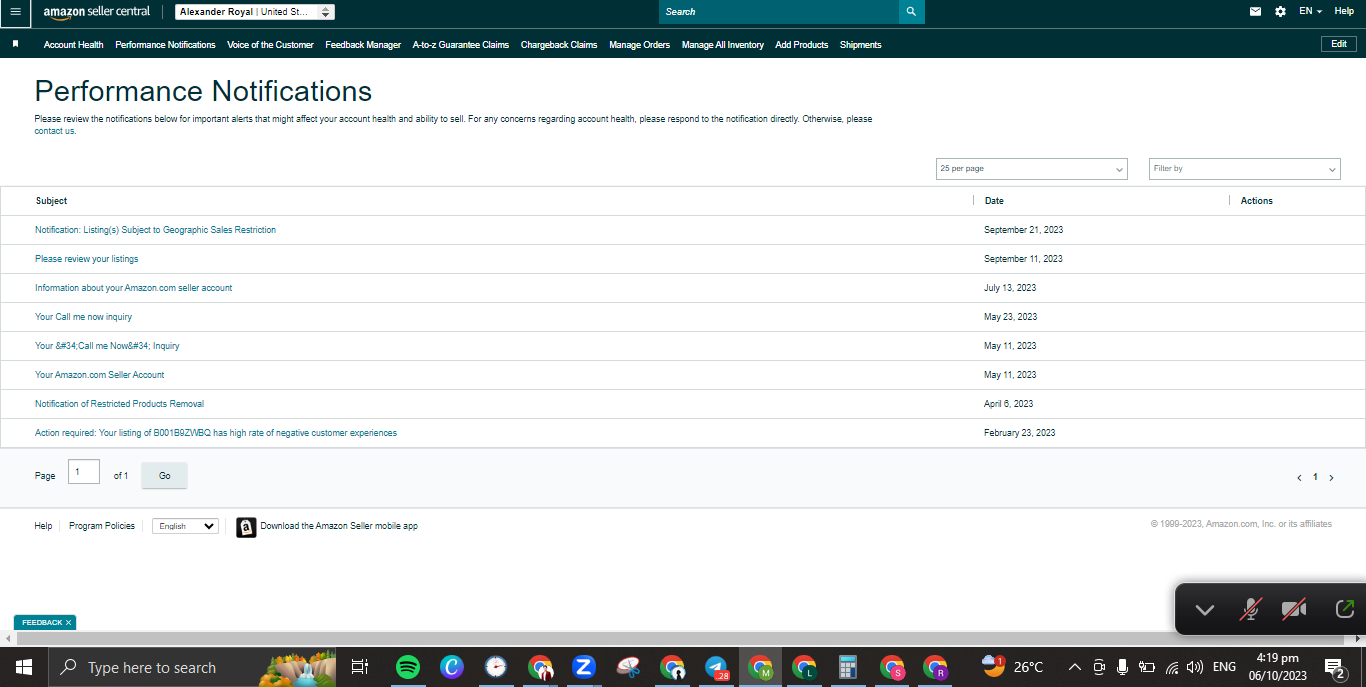Open the account switcher Alexander Royal dropdown
The width and height of the screenshot is (1366, 687).
[255, 12]
